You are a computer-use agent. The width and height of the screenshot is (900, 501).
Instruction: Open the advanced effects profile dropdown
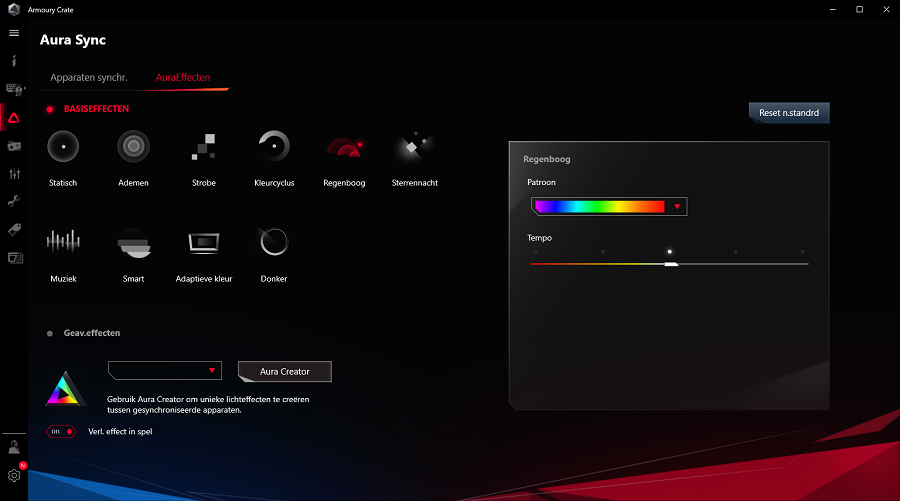pos(165,371)
